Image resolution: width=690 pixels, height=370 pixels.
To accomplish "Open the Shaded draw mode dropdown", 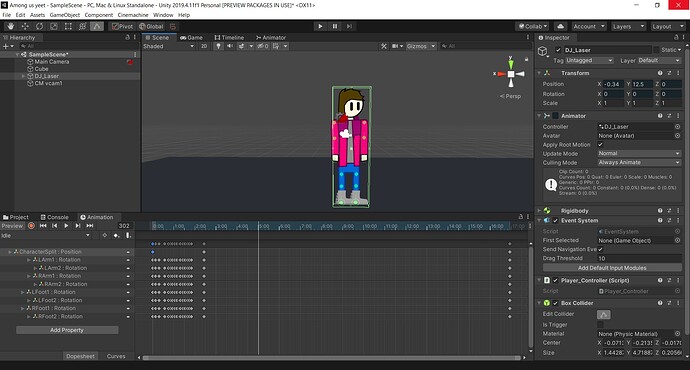I will pyautogui.click(x=168, y=46).
